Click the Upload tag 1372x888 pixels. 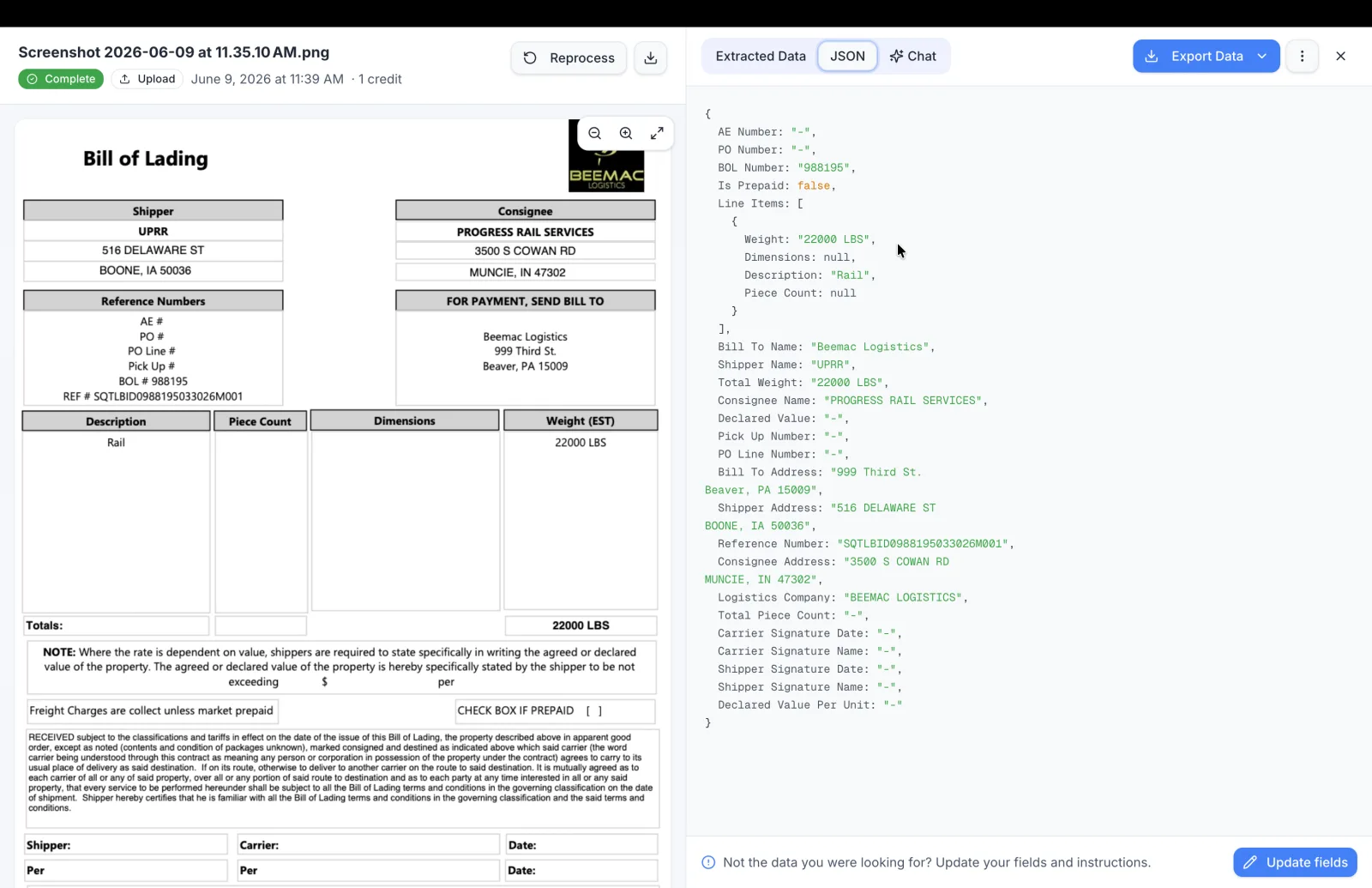[x=147, y=79]
